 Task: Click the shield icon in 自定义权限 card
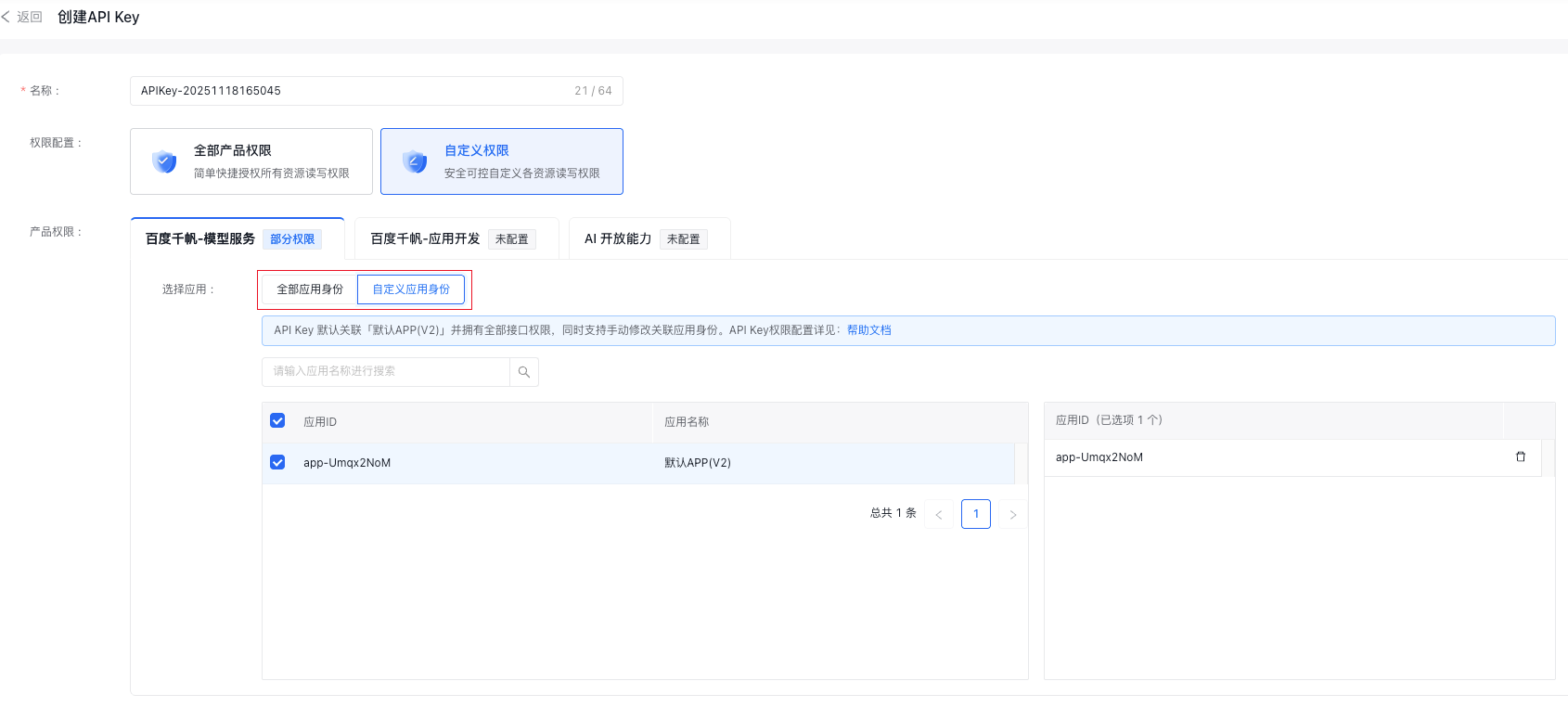pos(415,161)
